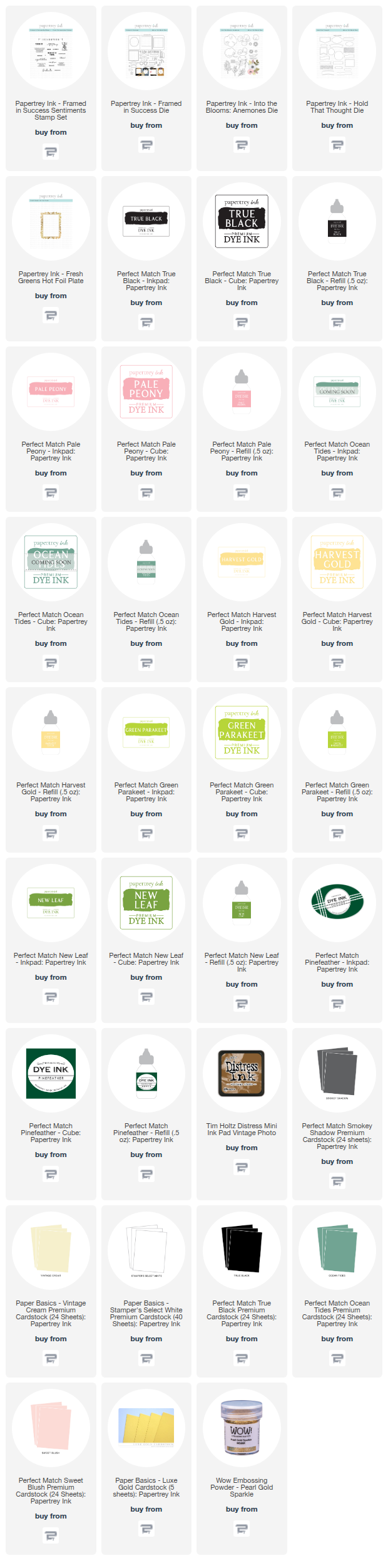Click buy from under True Black Refill
388x1568 pixels.
point(337,303)
